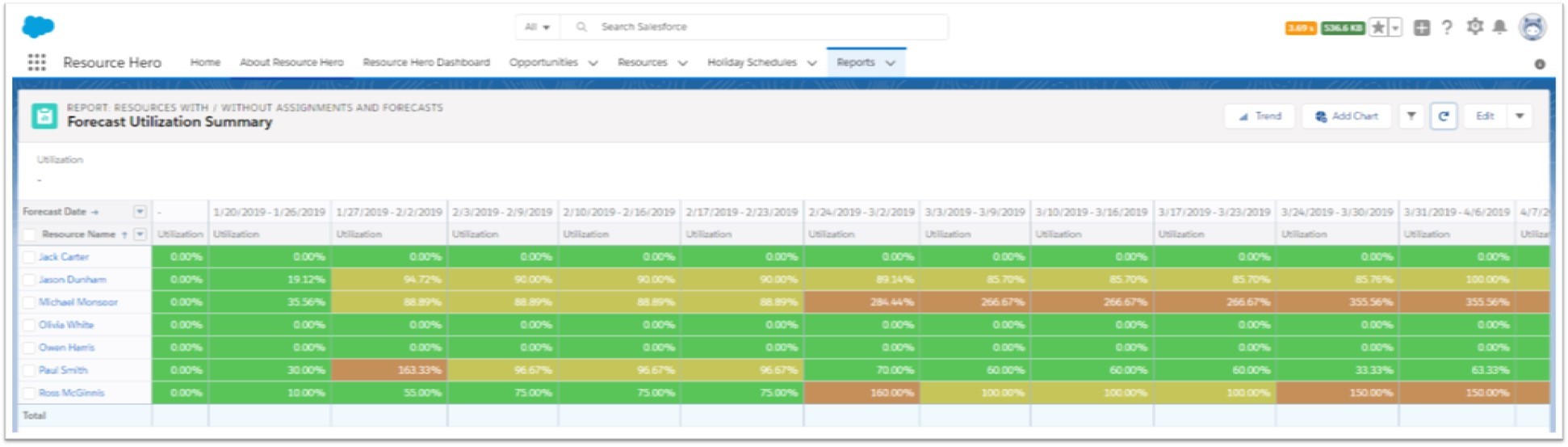The height and width of the screenshot is (447, 1568).
Task: Click the report type icon beside title
Action: click(x=44, y=116)
